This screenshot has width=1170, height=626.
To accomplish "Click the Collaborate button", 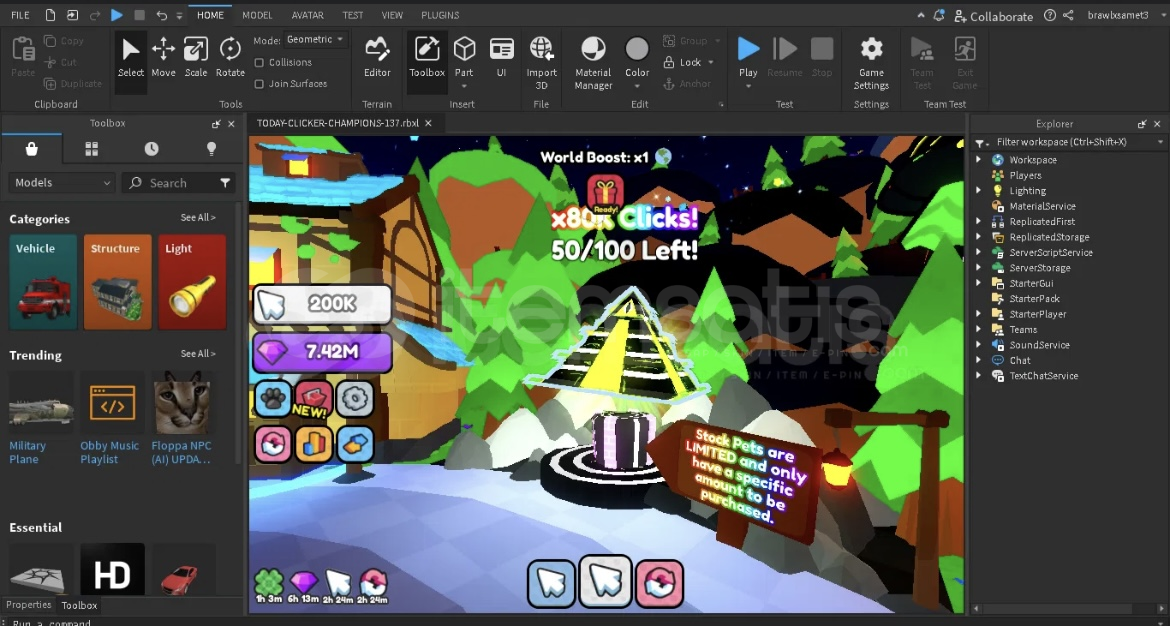I will 994,16.
